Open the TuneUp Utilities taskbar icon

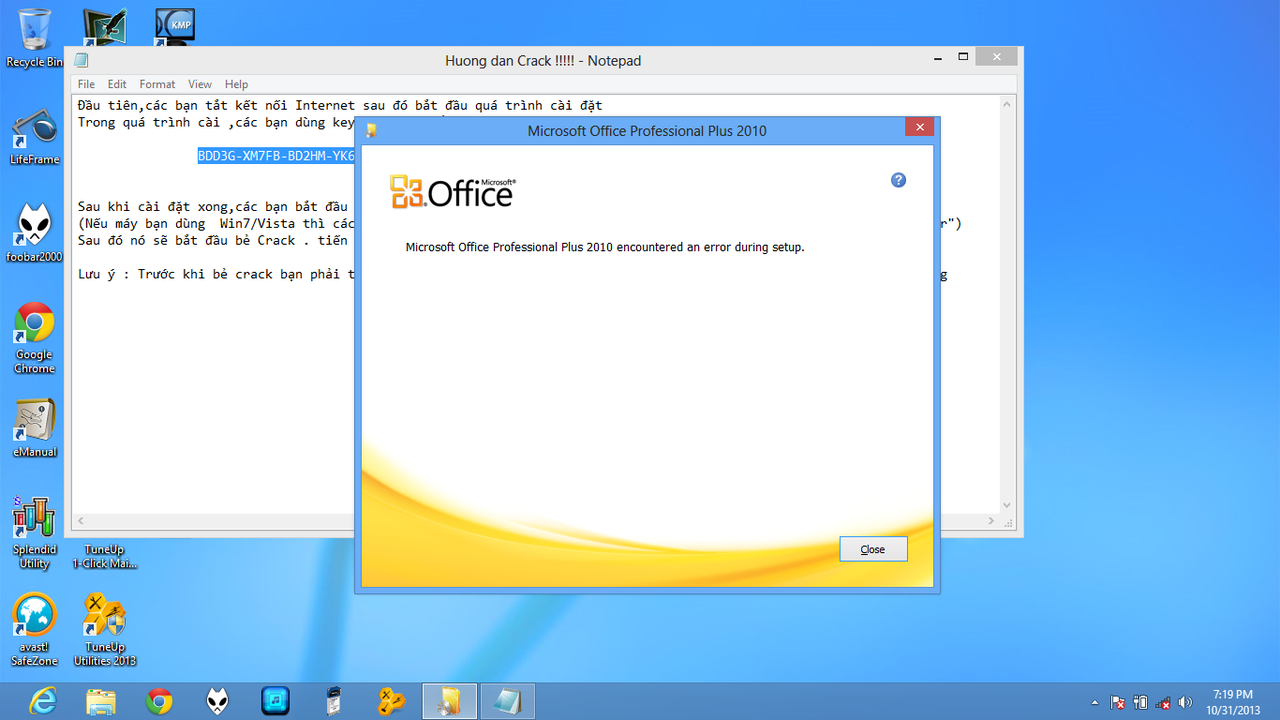point(391,701)
